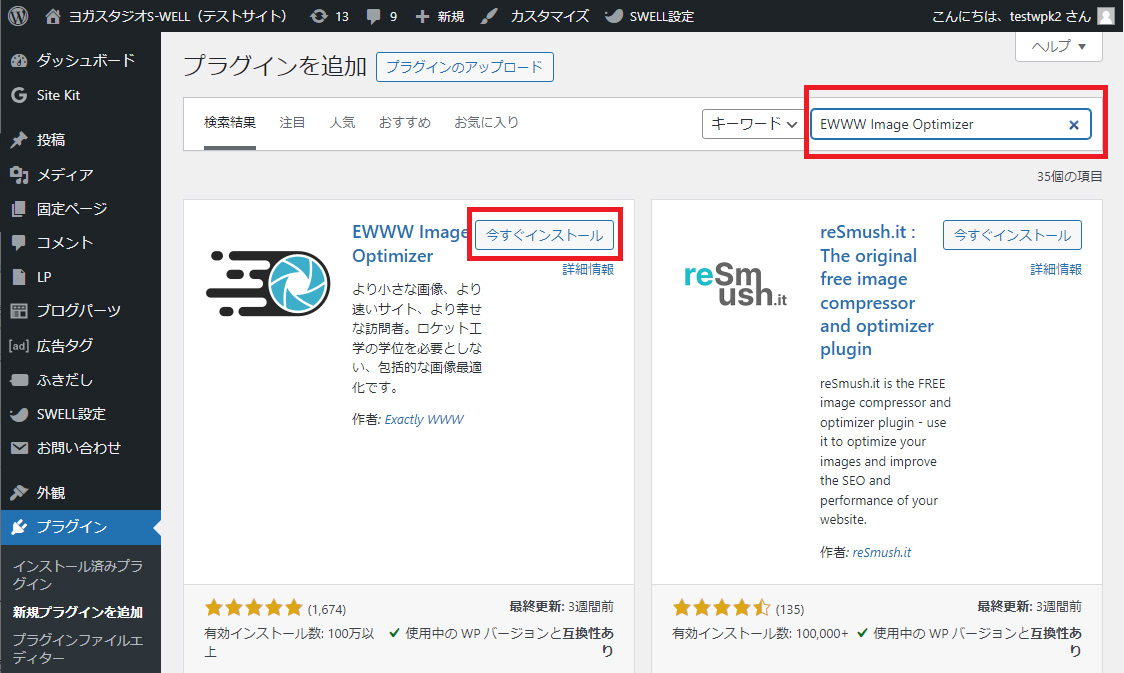
Task: Click the ふきだし bubble icon
Action: (x=19, y=380)
